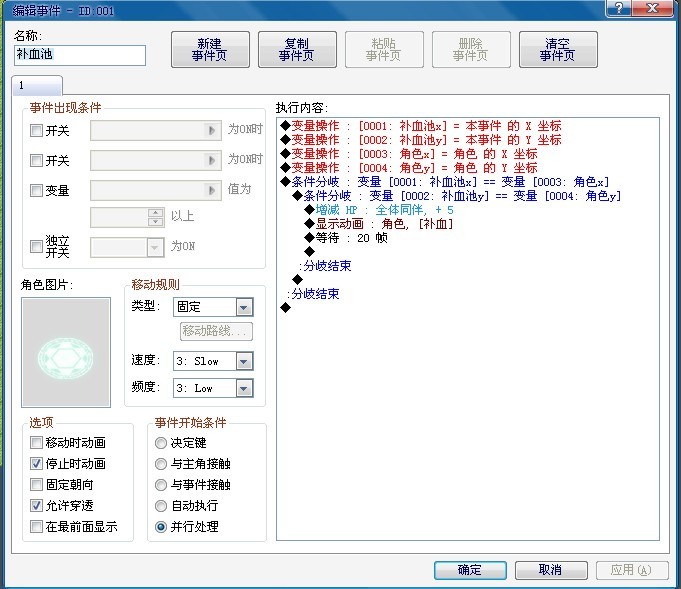Screen dimensions: 681x589
Task: Select command line 变量操作 [0003: 角色x]
Action: (409, 154)
